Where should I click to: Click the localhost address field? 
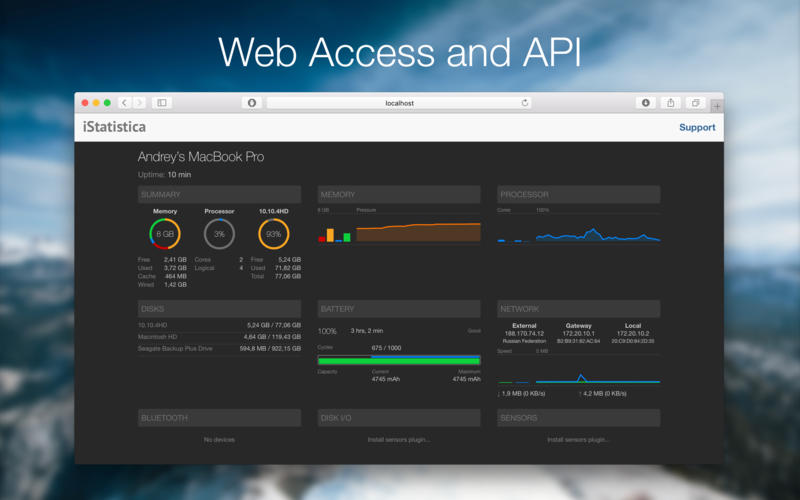point(399,103)
